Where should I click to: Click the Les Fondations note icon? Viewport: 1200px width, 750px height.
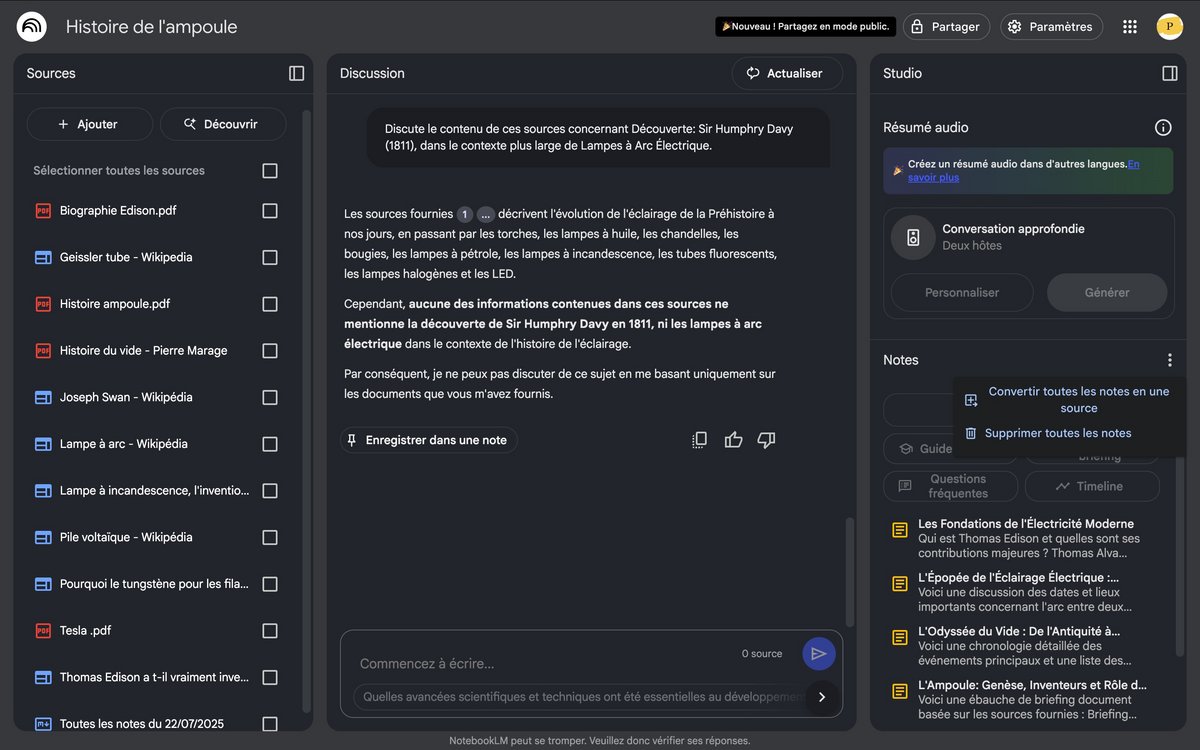pos(900,530)
